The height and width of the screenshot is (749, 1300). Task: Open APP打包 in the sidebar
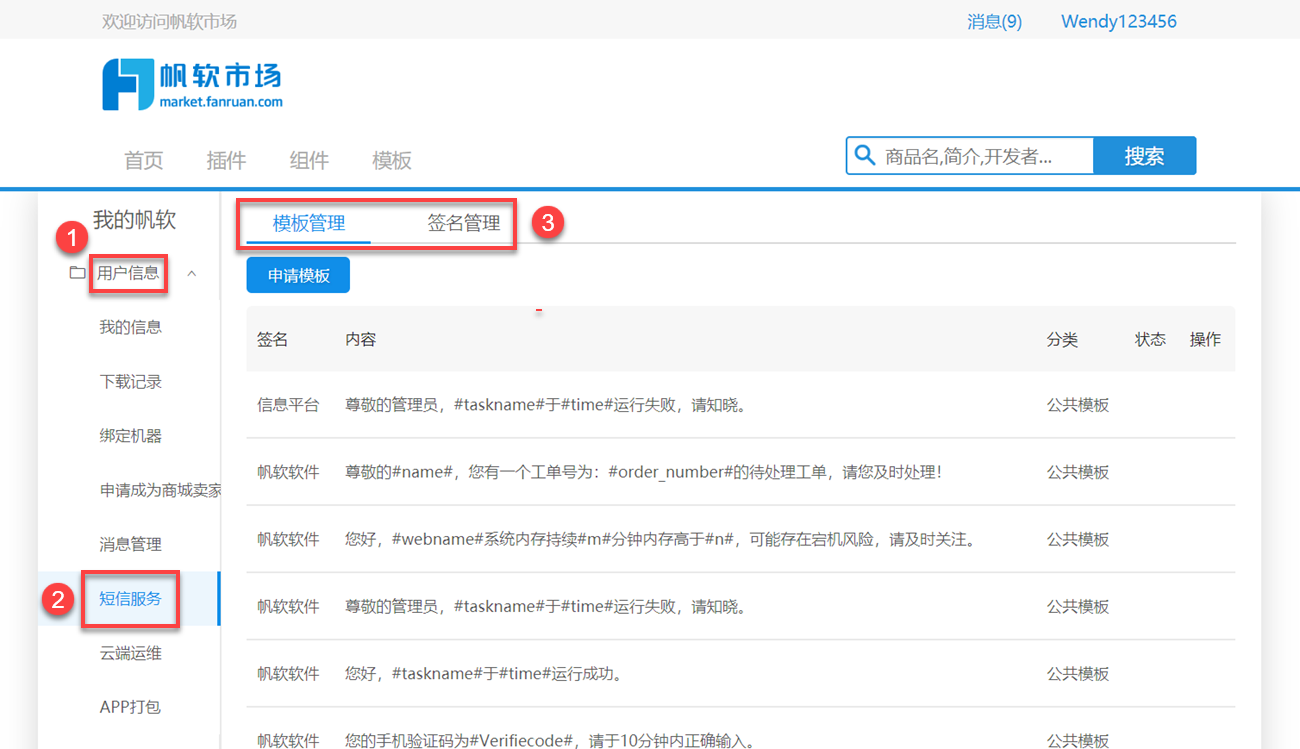tap(130, 707)
